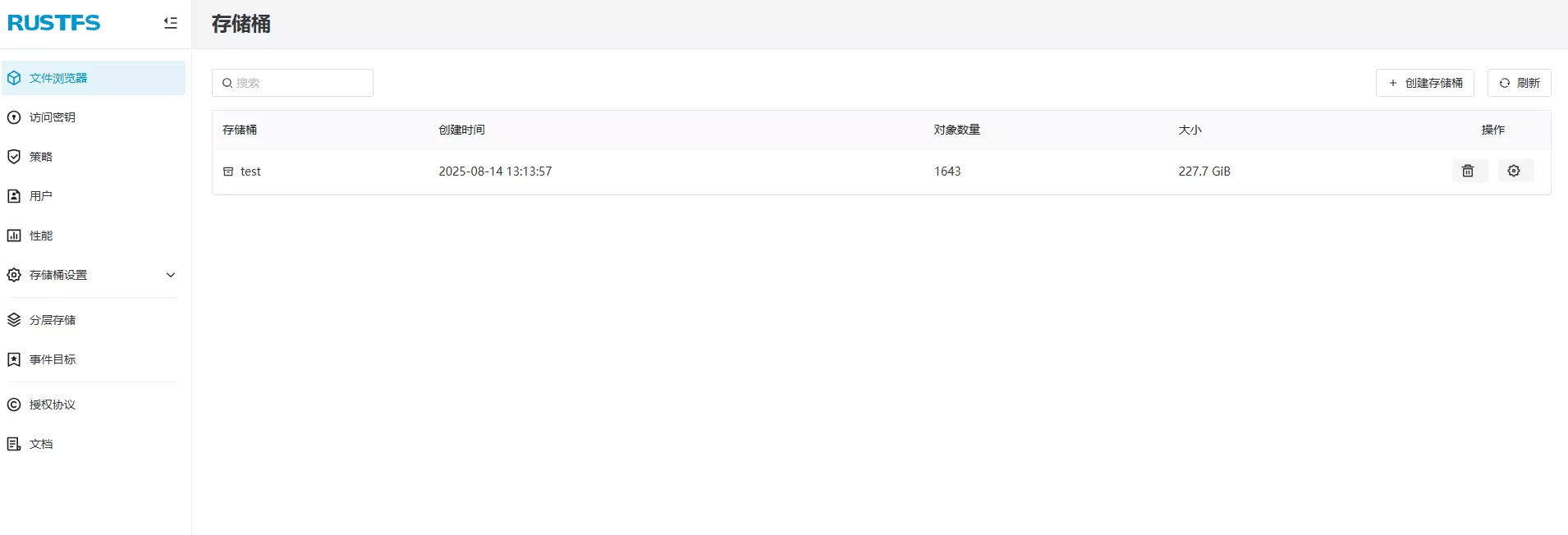Click the 搜索 bucket input field

pyautogui.click(x=292, y=83)
